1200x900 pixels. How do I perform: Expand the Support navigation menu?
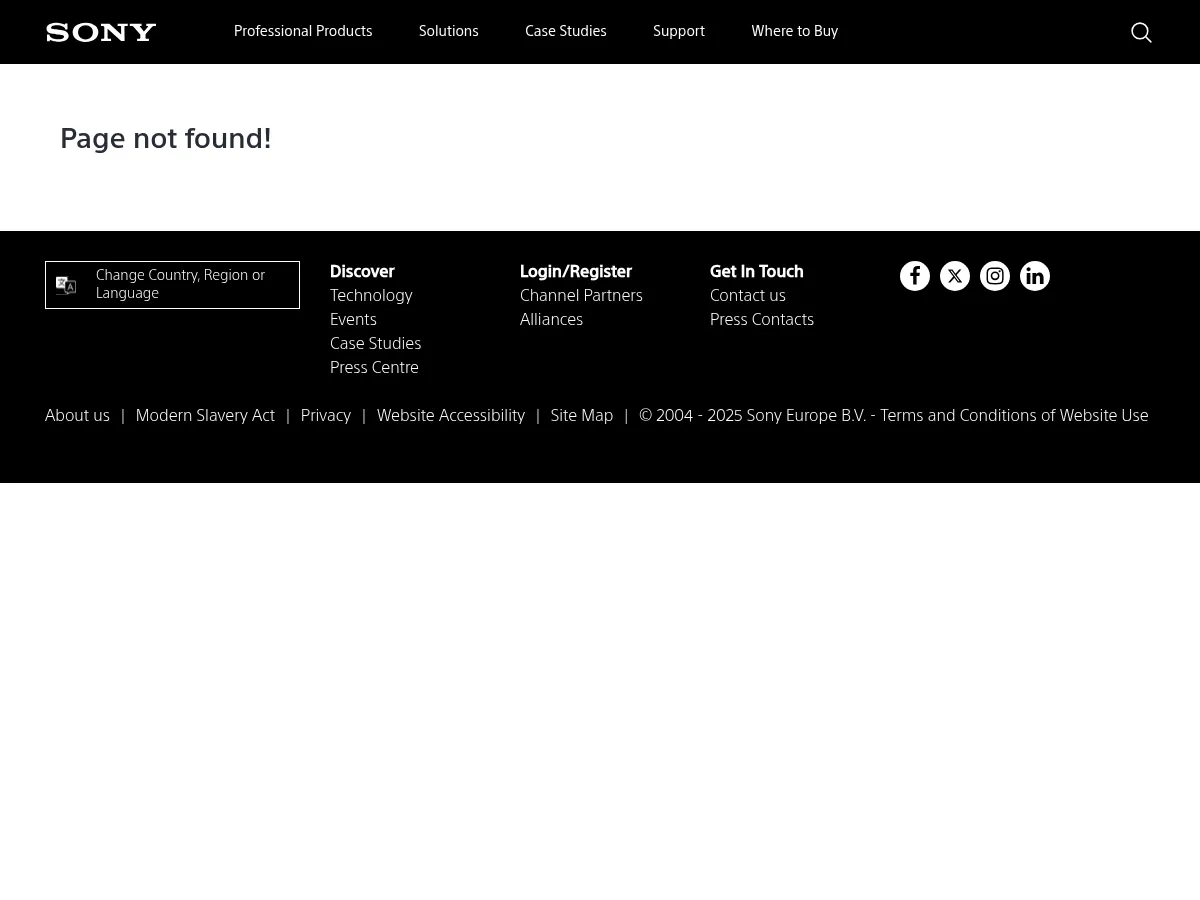click(x=679, y=31)
